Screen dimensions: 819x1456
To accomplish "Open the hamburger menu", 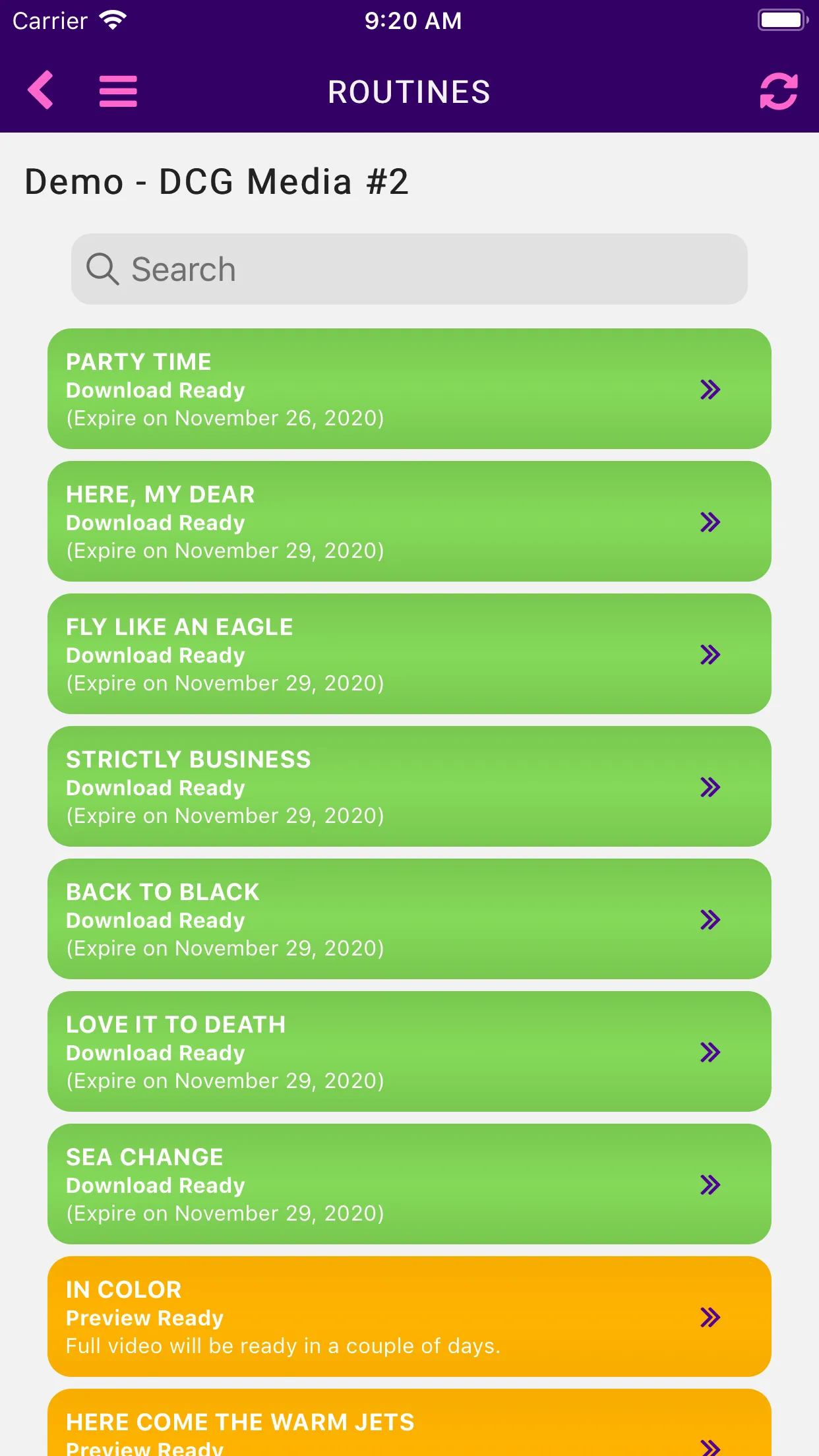I will pyautogui.click(x=118, y=91).
